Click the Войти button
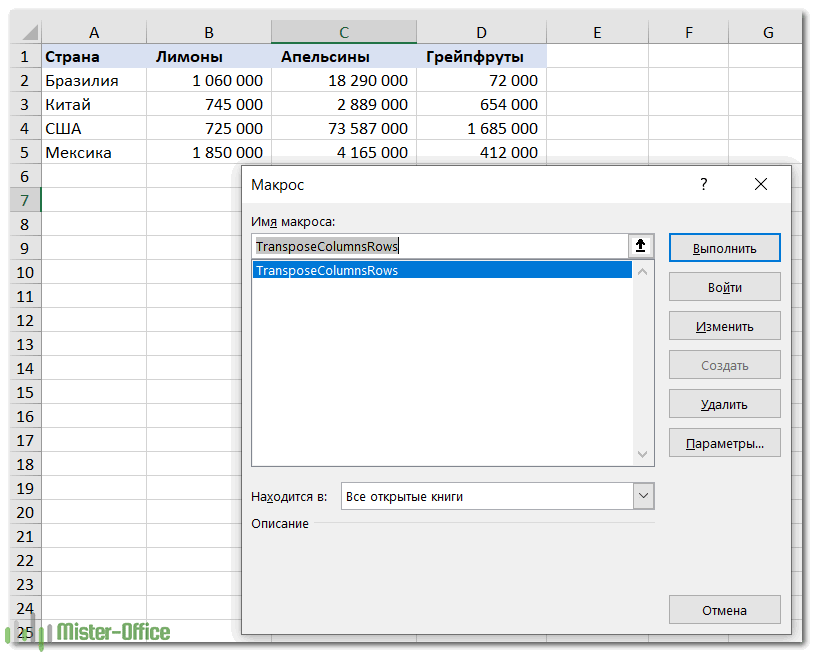Screen dimensions: 813x653 click(724, 287)
